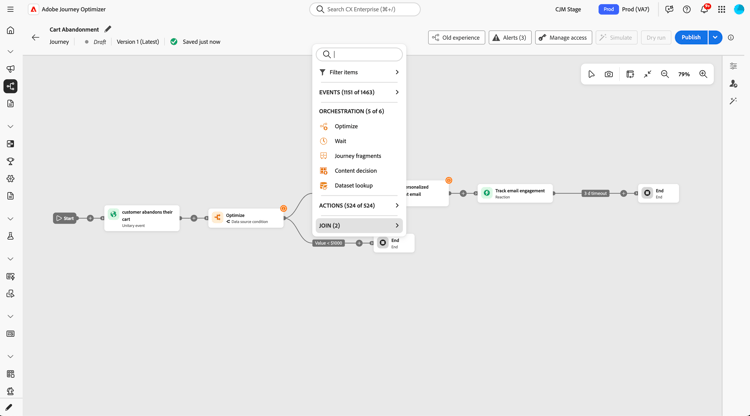This screenshot has height=416, width=750.
Task: Take a canvas snapshot with camera icon
Action: point(608,74)
